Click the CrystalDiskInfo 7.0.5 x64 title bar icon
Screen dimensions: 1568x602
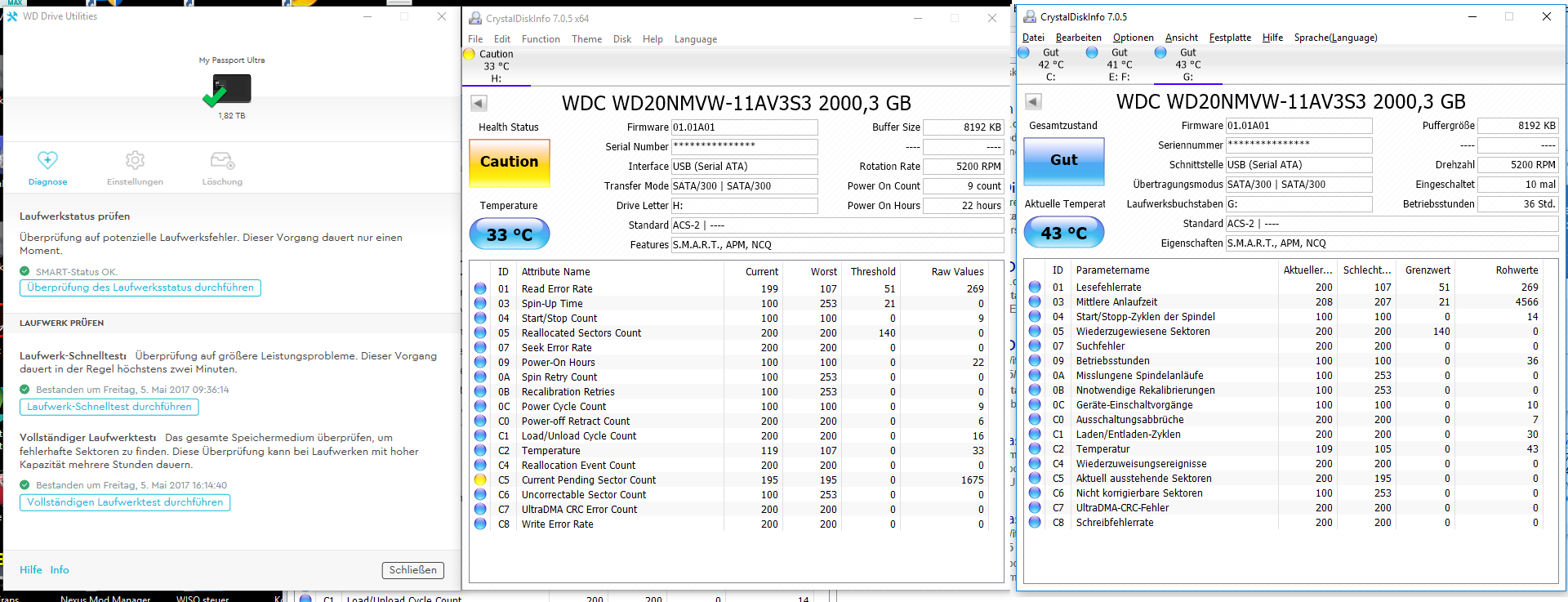(x=474, y=18)
